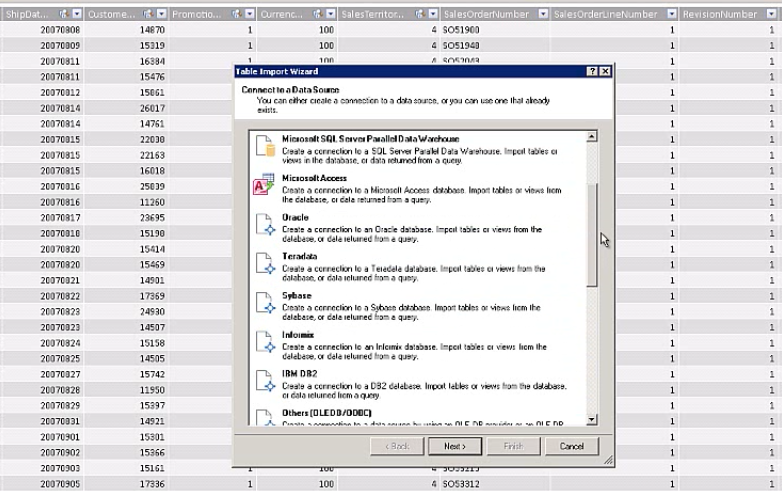The image size is (782, 491).
Task: Choose the Informix data source title
Action: [298, 335]
